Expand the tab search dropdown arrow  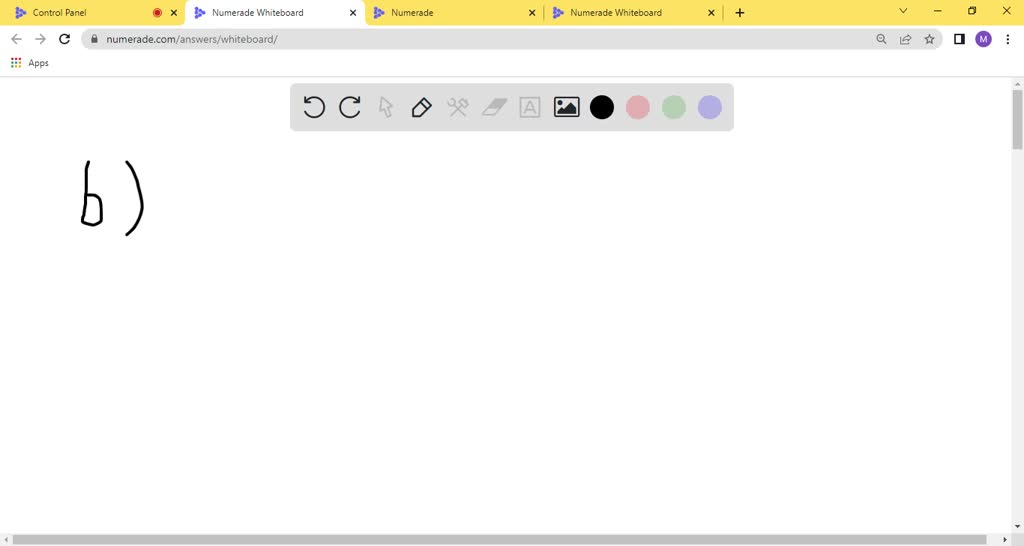coord(904,12)
